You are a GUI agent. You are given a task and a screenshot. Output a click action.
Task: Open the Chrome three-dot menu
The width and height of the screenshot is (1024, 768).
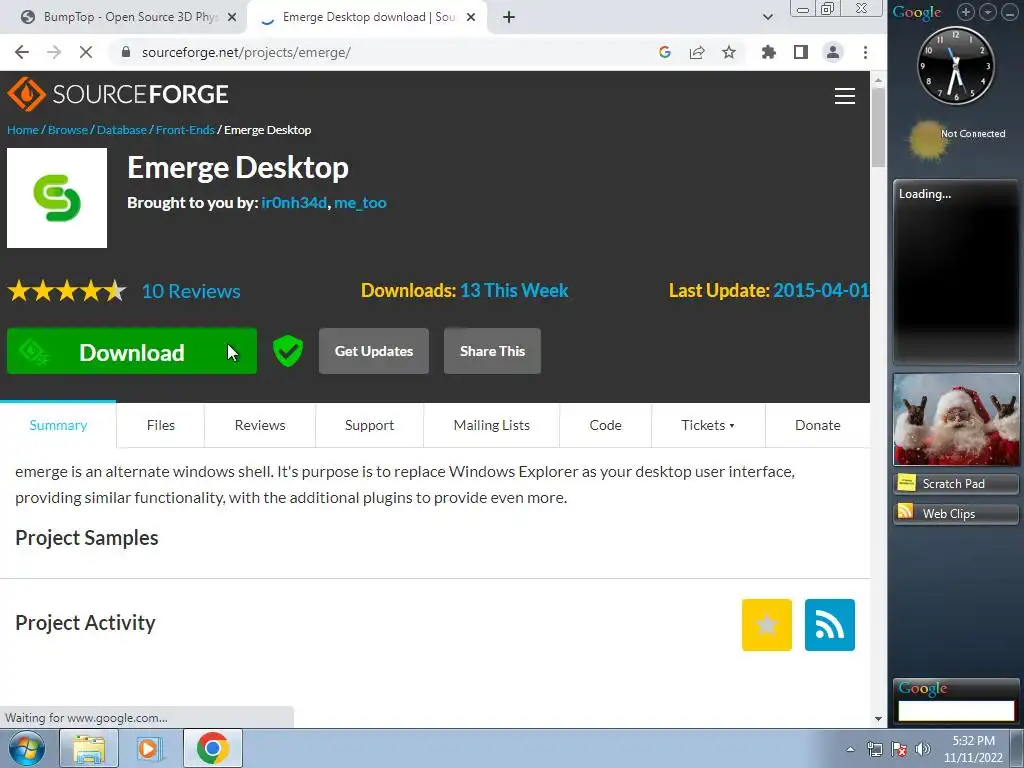click(x=865, y=52)
